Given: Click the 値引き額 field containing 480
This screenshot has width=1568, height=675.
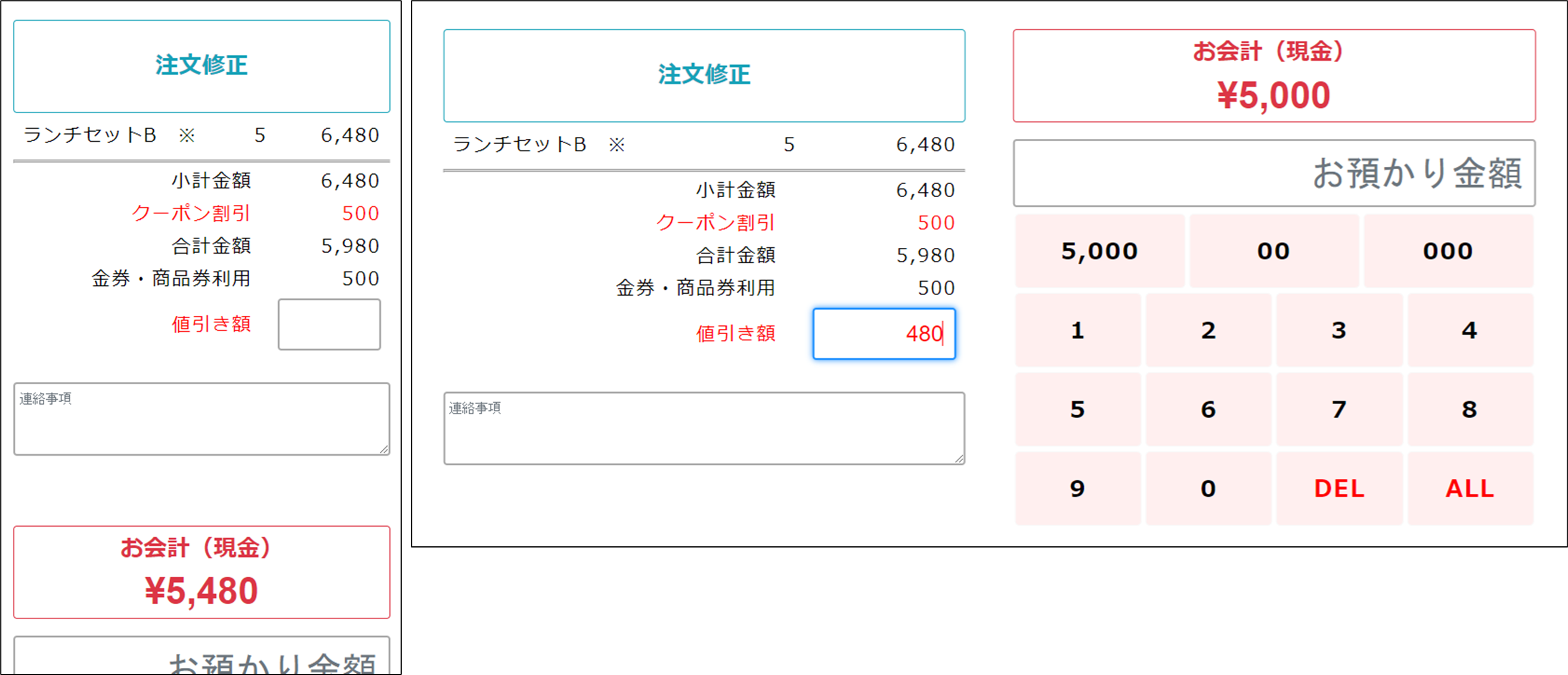Looking at the screenshot, I should click(x=884, y=334).
